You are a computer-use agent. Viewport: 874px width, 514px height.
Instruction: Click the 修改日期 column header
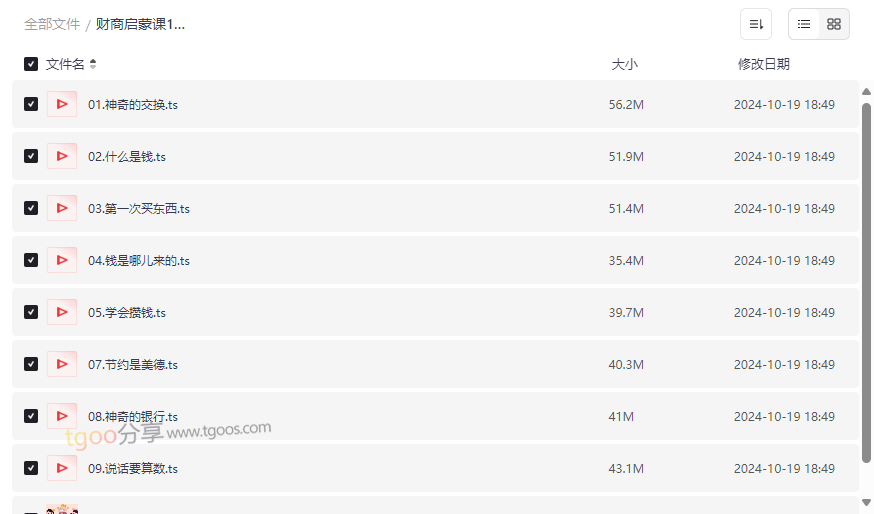coord(764,64)
